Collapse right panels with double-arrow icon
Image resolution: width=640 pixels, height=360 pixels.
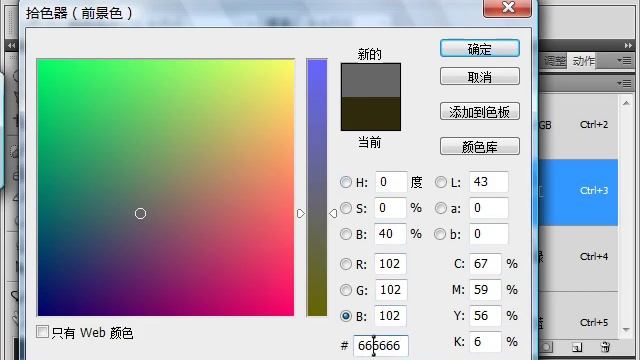pyautogui.click(x=628, y=45)
